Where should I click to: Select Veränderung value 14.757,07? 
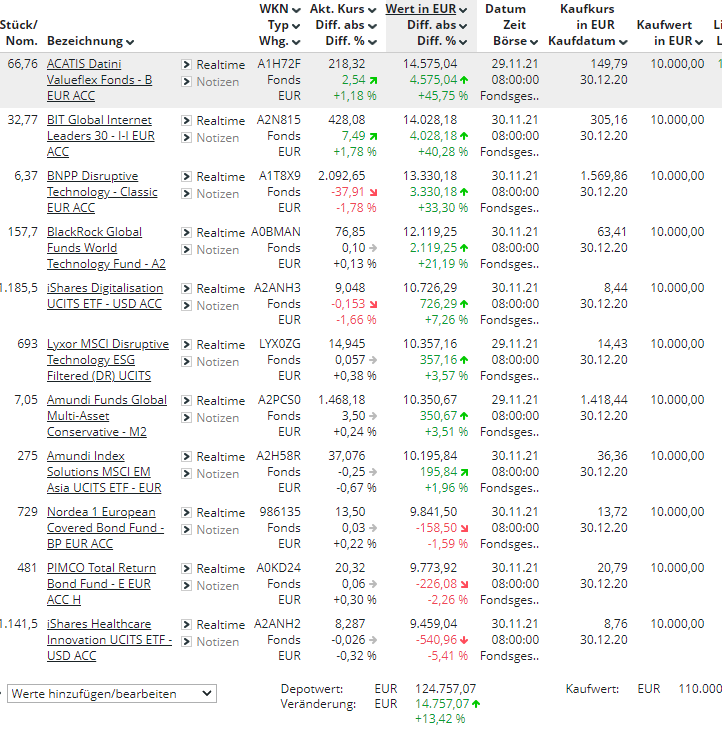coord(442,704)
